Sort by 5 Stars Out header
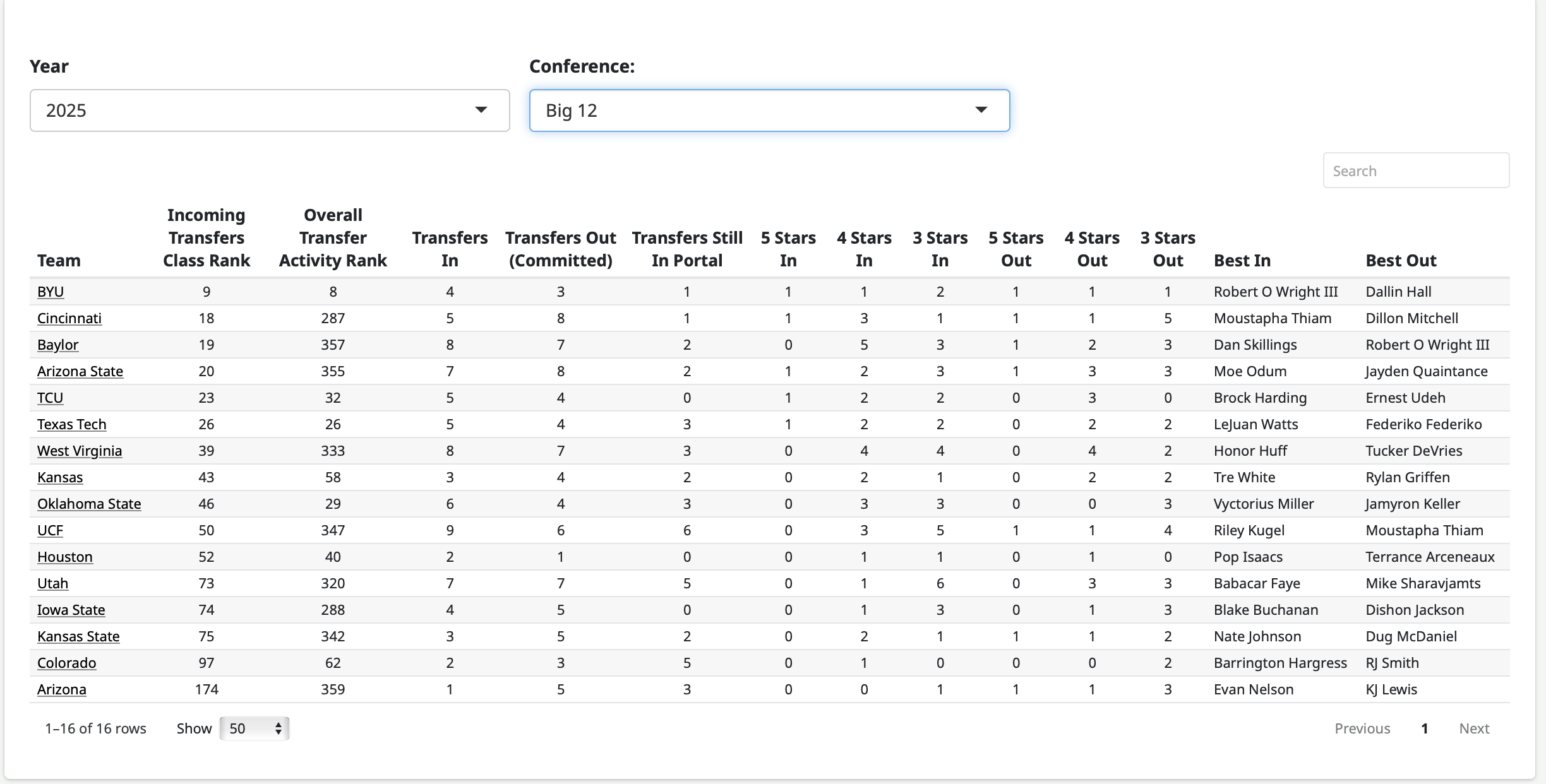The width and height of the screenshot is (1546, 784). tap(1016, 249)
